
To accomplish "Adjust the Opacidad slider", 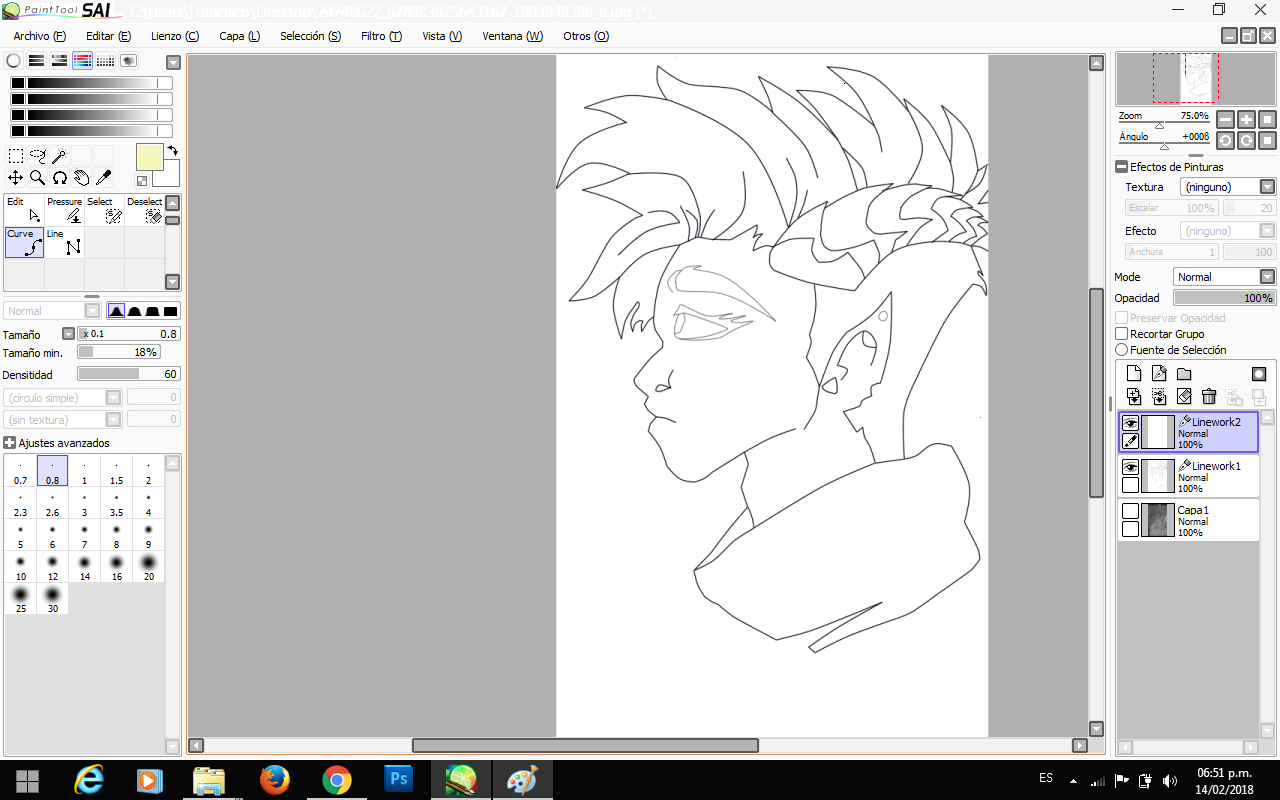I will (1224, 298).
